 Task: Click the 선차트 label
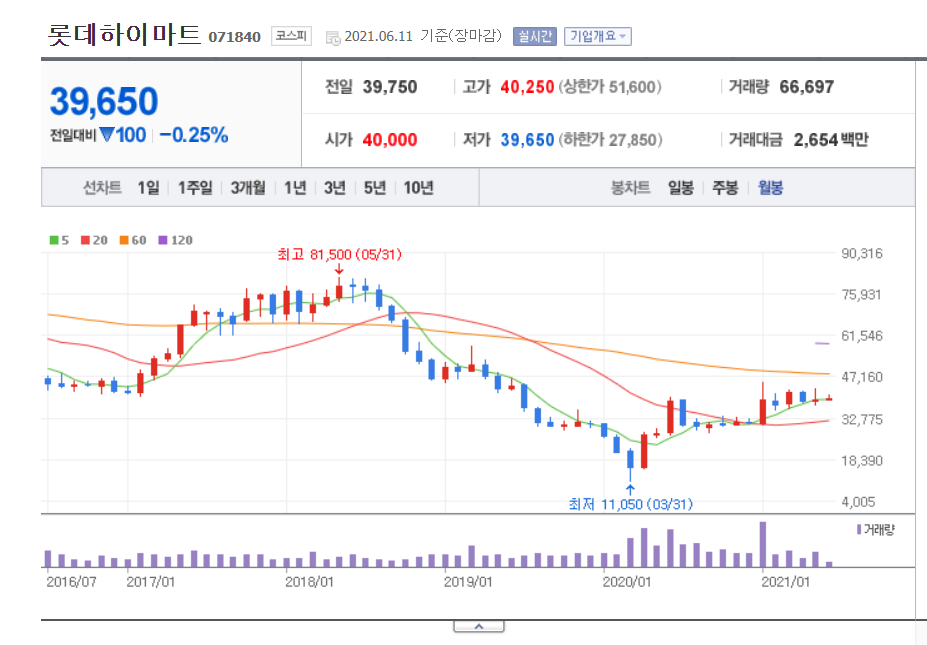point(102,188)
